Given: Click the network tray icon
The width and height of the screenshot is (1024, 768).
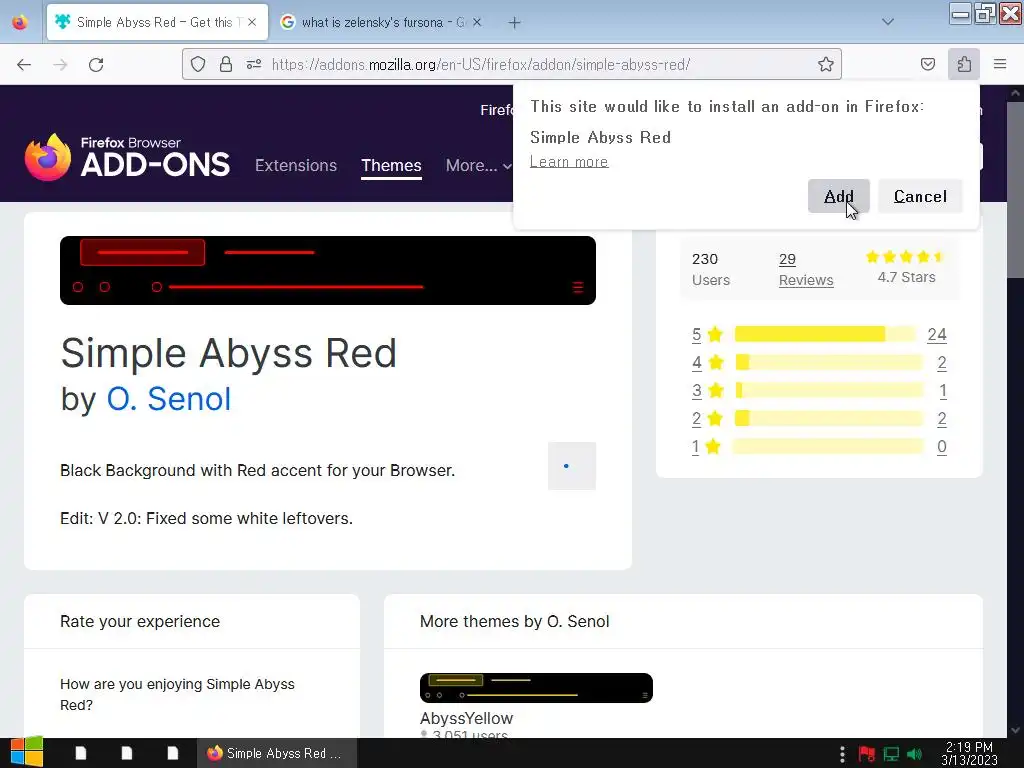Looking at the screenshot, I should point(891,754).
